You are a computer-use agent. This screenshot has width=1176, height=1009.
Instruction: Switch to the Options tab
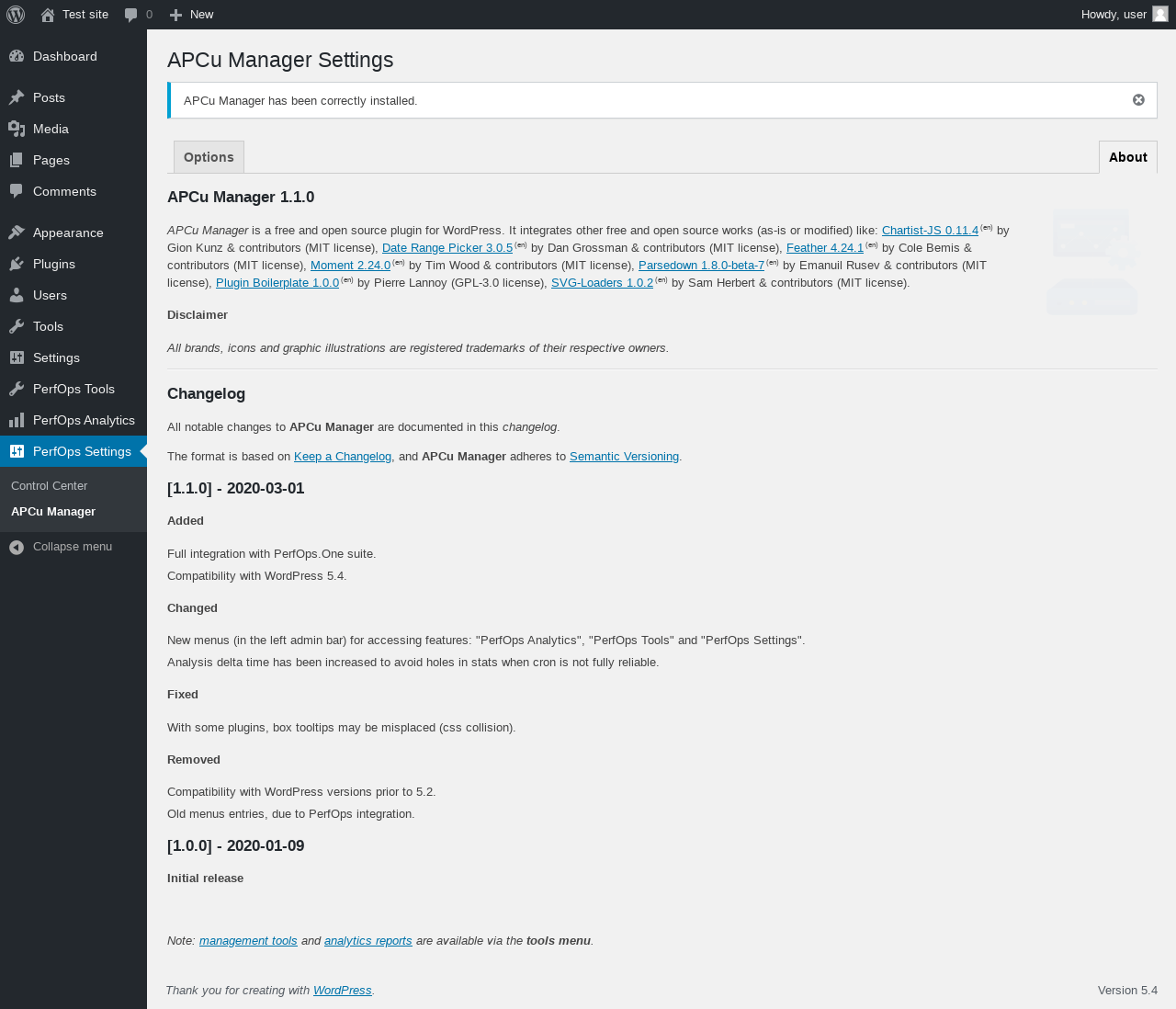click(x=209, y=157)
